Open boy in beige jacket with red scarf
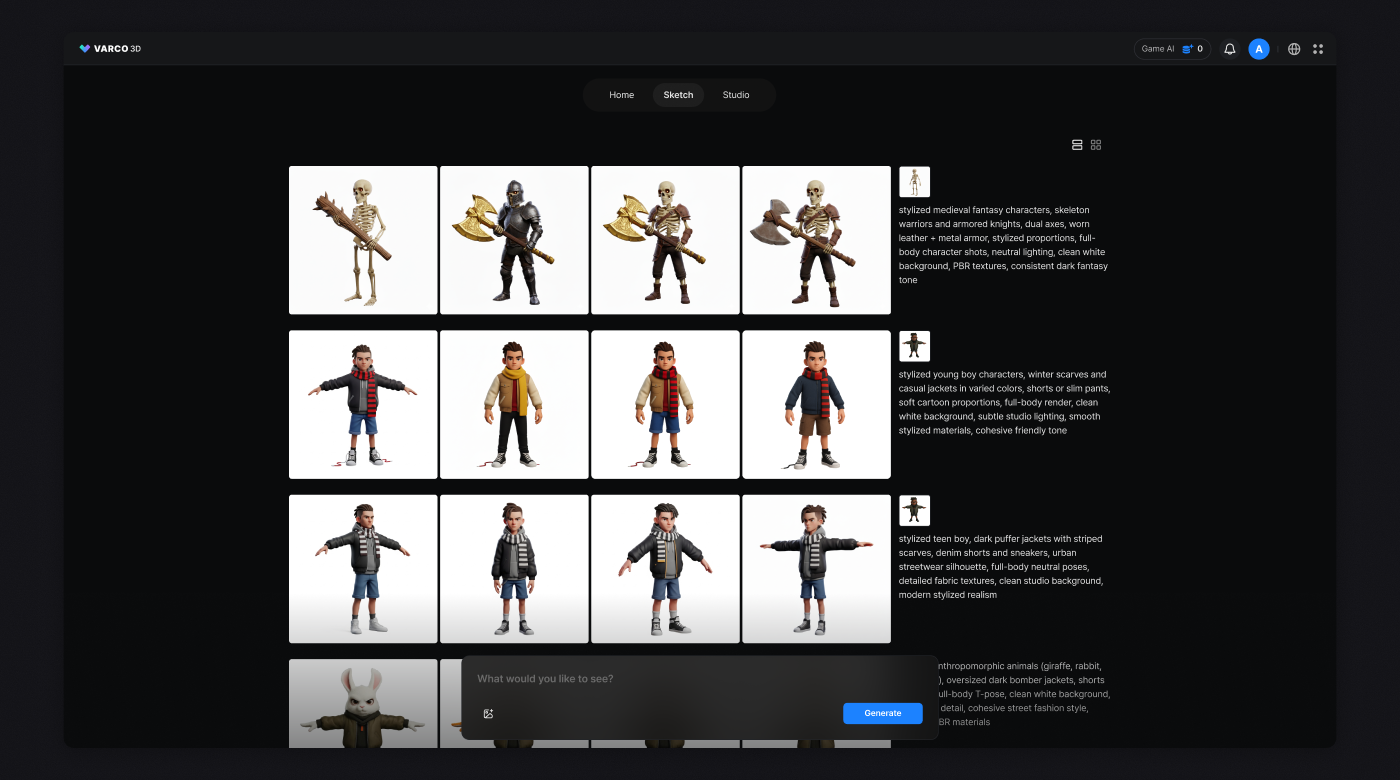This screenshot has height=780, width=1400. (x=665, y=405)
